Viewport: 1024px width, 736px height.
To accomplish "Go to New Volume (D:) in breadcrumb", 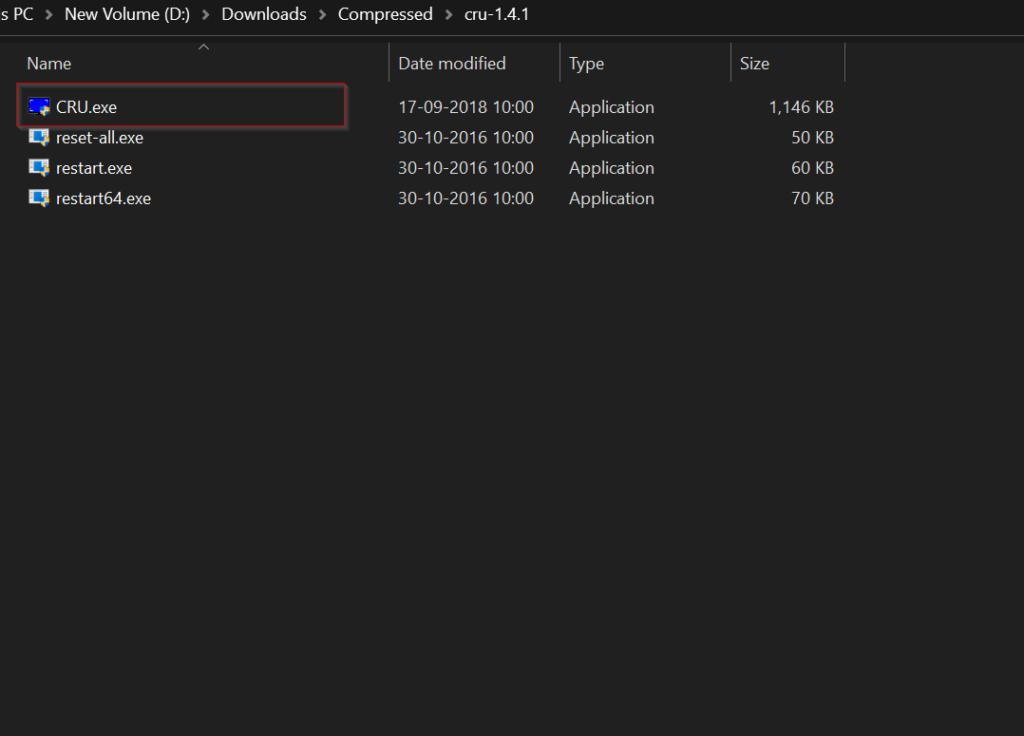I will (x=127, y=14).
